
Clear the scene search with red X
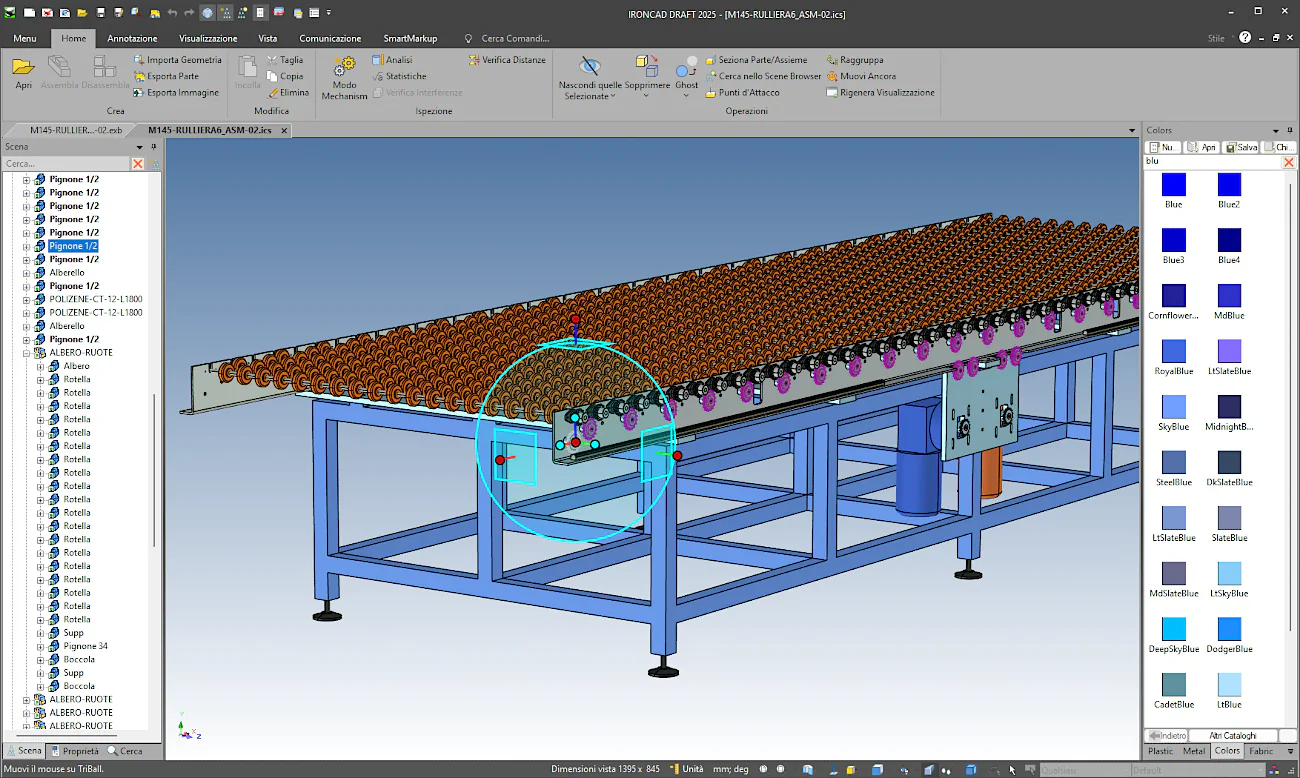pos(138,164)
